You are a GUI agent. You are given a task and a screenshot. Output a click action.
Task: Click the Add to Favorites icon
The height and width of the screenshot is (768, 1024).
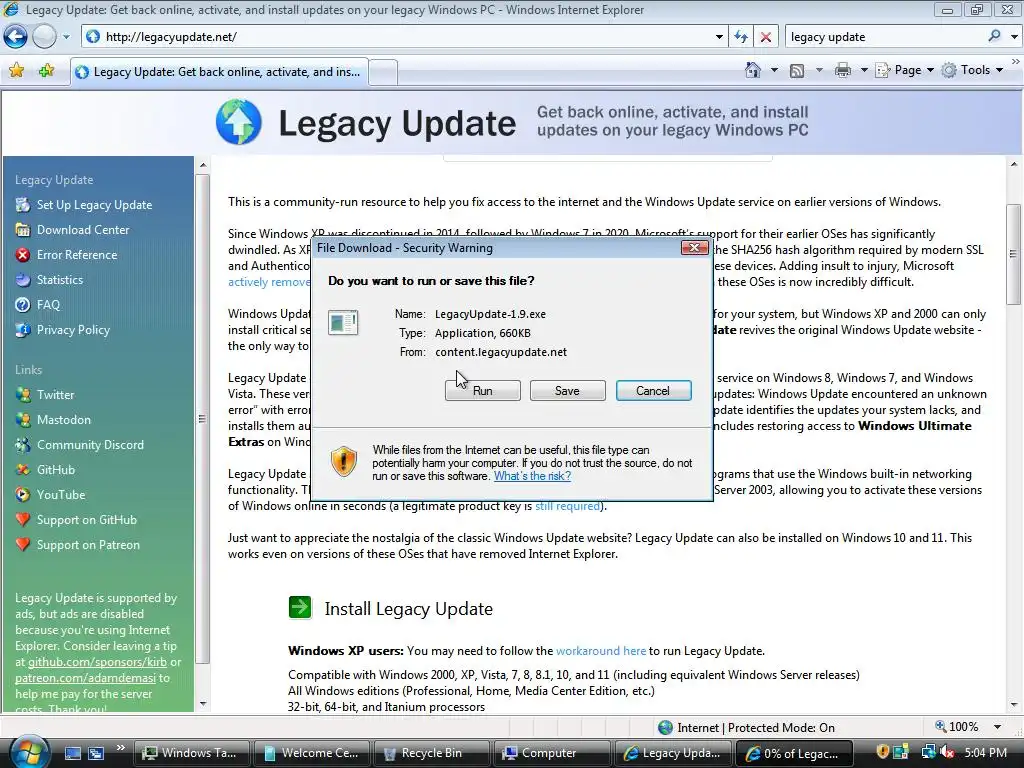[46, 71]
